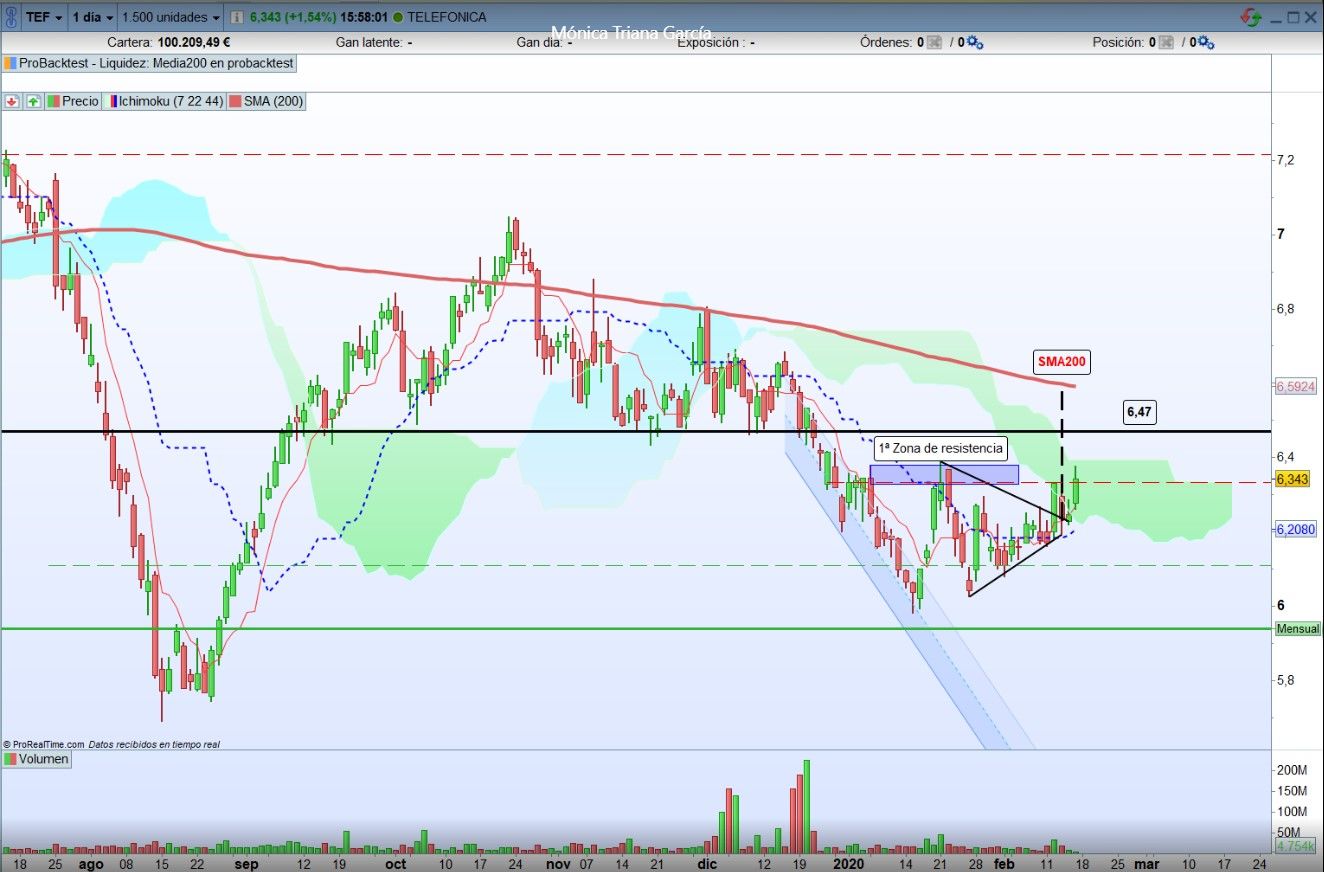Click the 6,8 price scale label
1324x872 pixels.
[x=1285, y=309]
